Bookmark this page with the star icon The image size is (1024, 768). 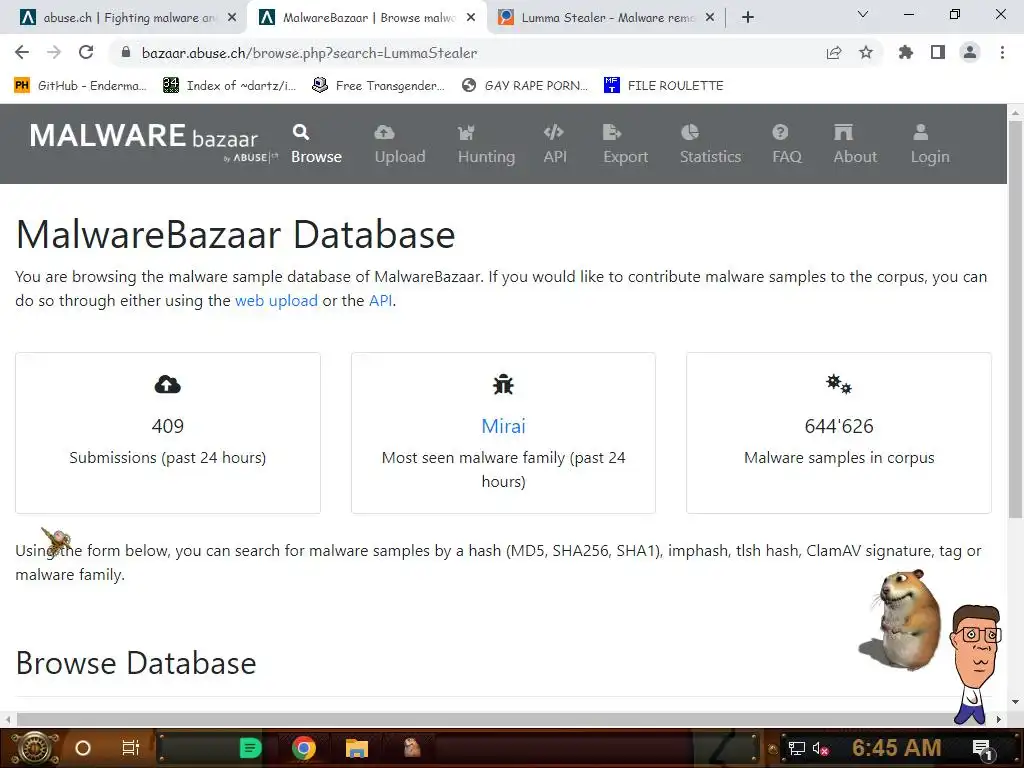866,52
